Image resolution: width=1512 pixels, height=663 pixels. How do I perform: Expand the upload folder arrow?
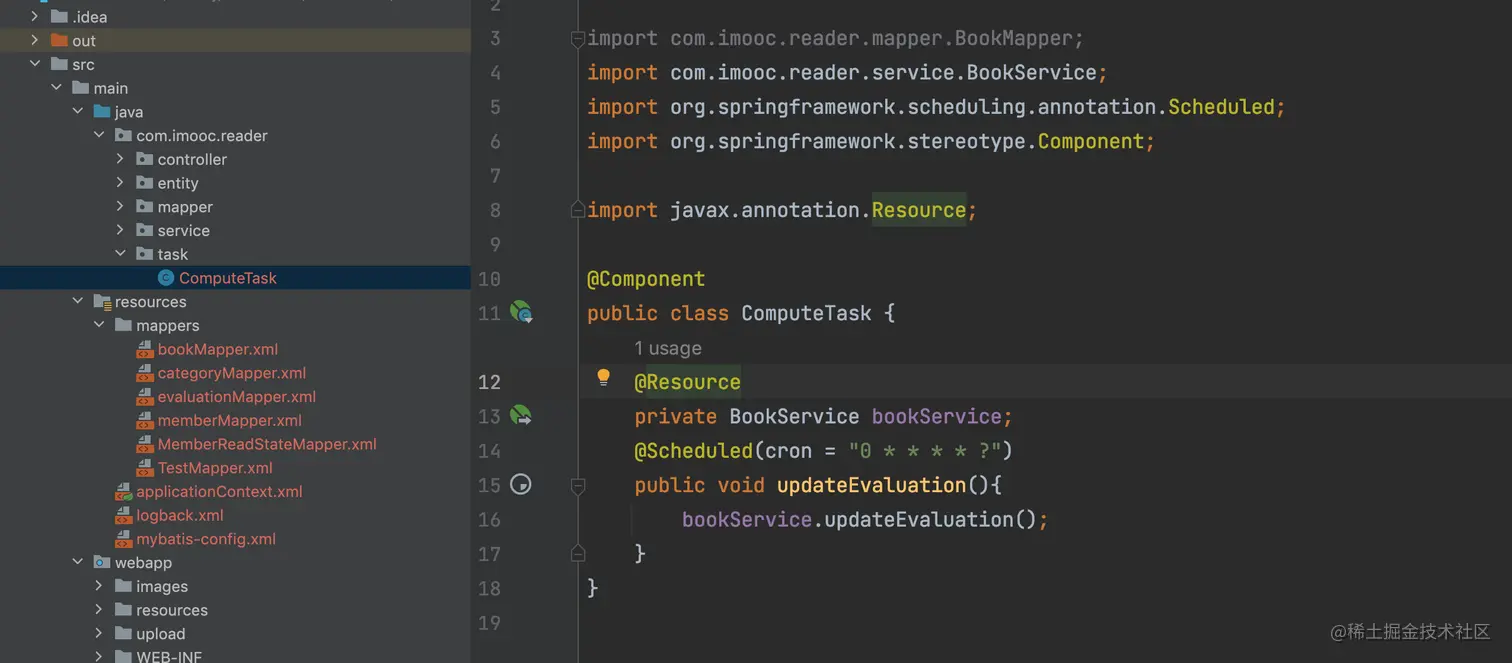(x=99, y=634)
